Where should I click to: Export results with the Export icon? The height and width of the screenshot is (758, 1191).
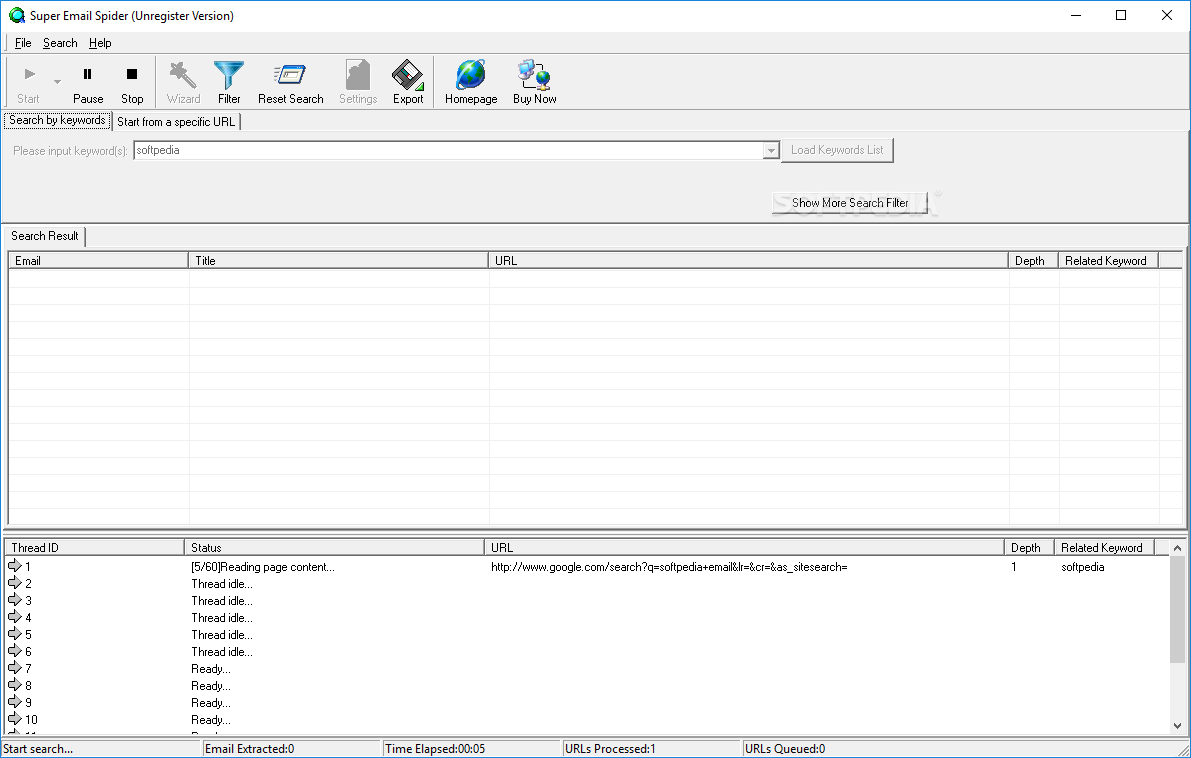(408, 74)
